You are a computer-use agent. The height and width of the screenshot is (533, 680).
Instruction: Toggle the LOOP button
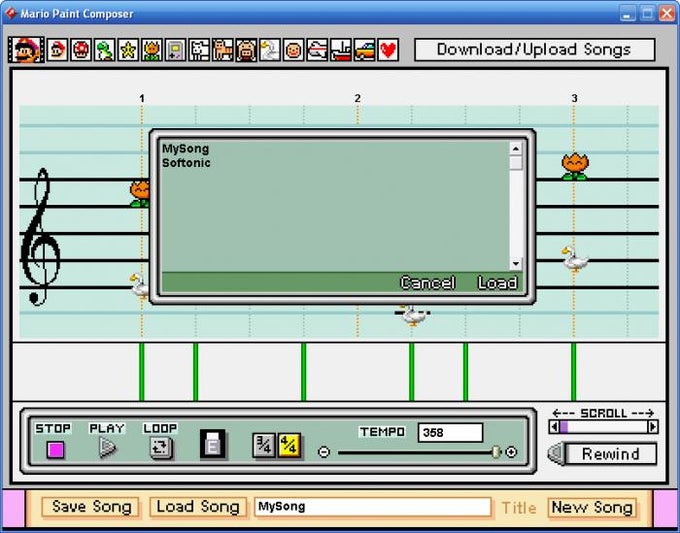click(x=161, y=448)
